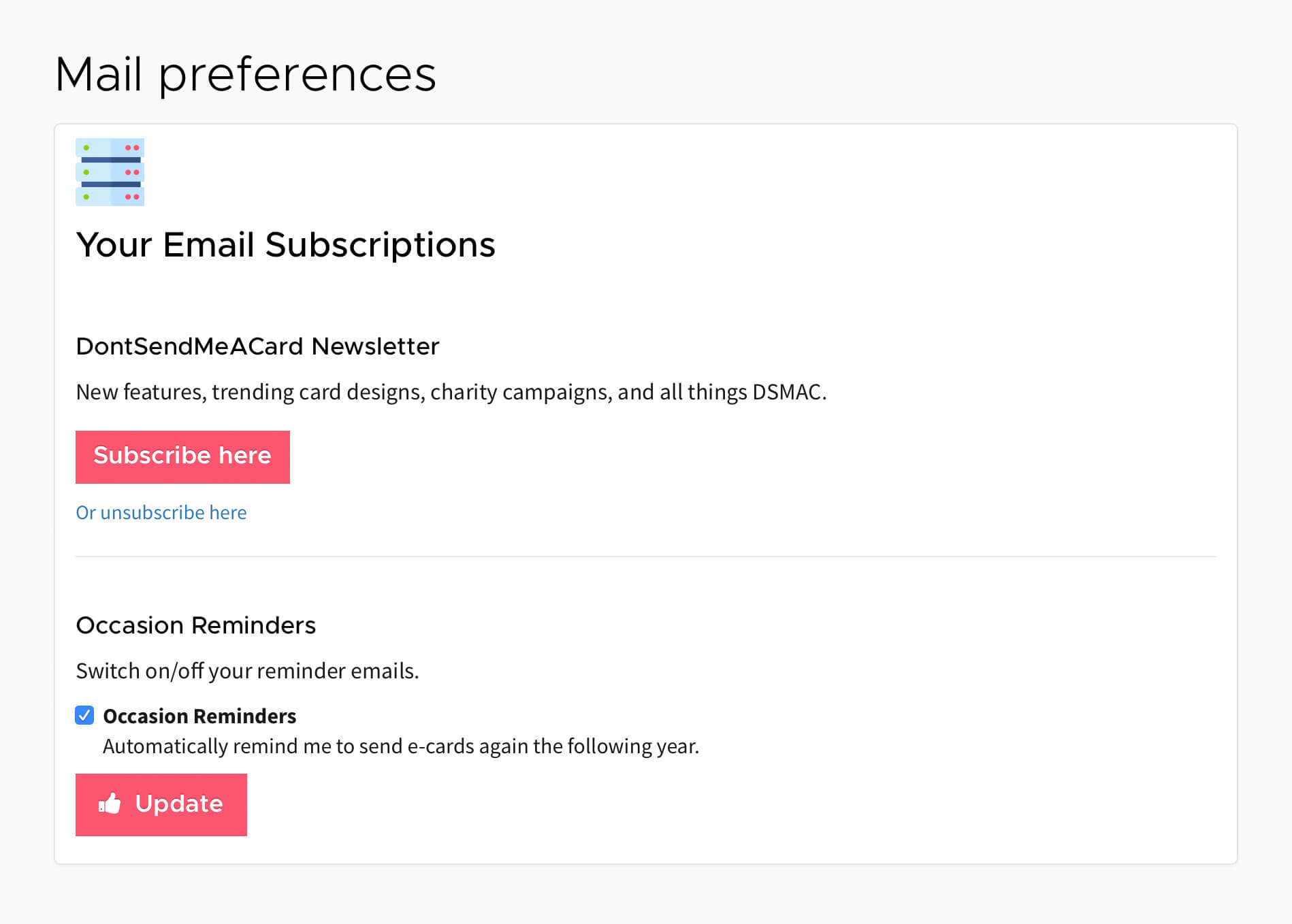This screenshot has height=924, width=1292.
Task: Click the DontSendMeACard Newsletter heading
Action: [x=257, y=346]
